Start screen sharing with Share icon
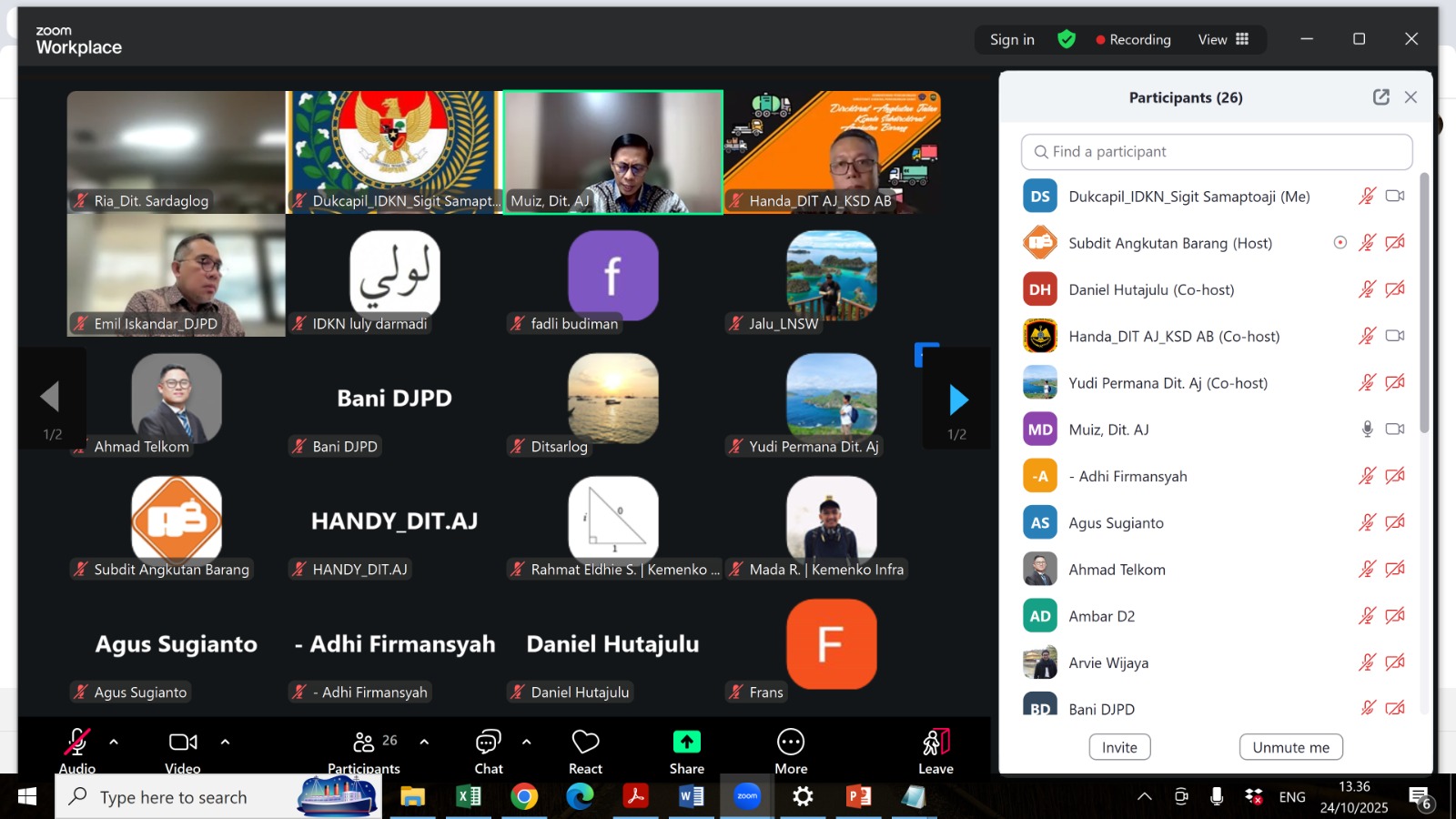This screenshot has height=819, width=1456. click(686, 743)
